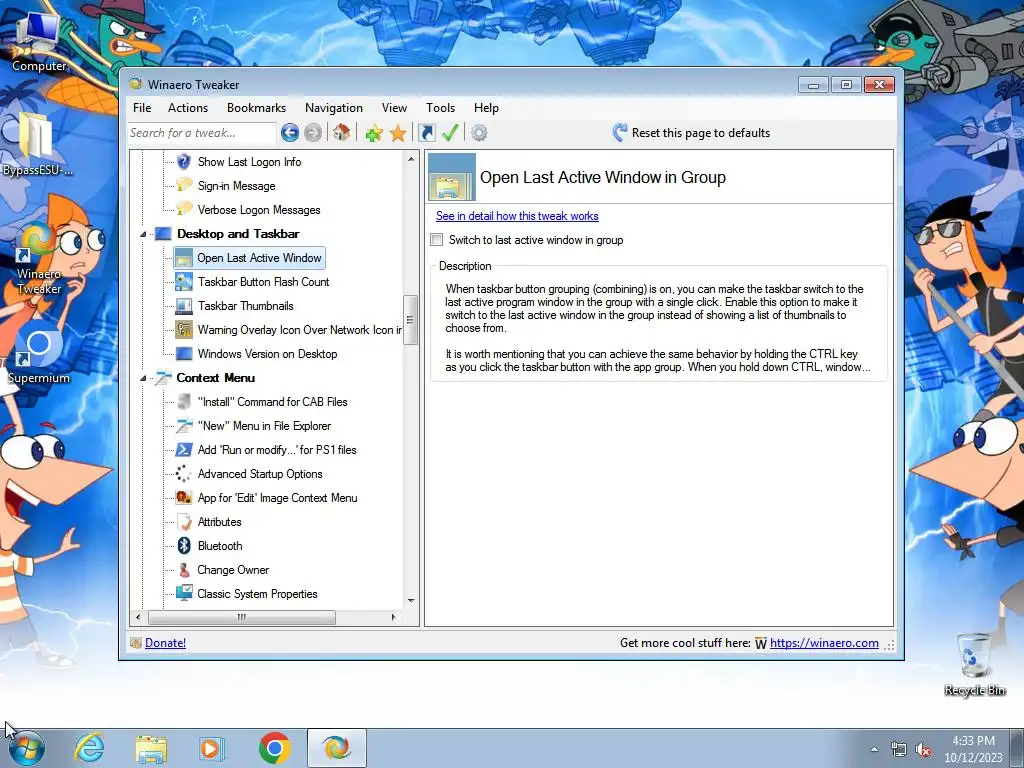This screenshot has height=768, width=1024.
Task: Open the Bookmarks menu
Action: 257,108
